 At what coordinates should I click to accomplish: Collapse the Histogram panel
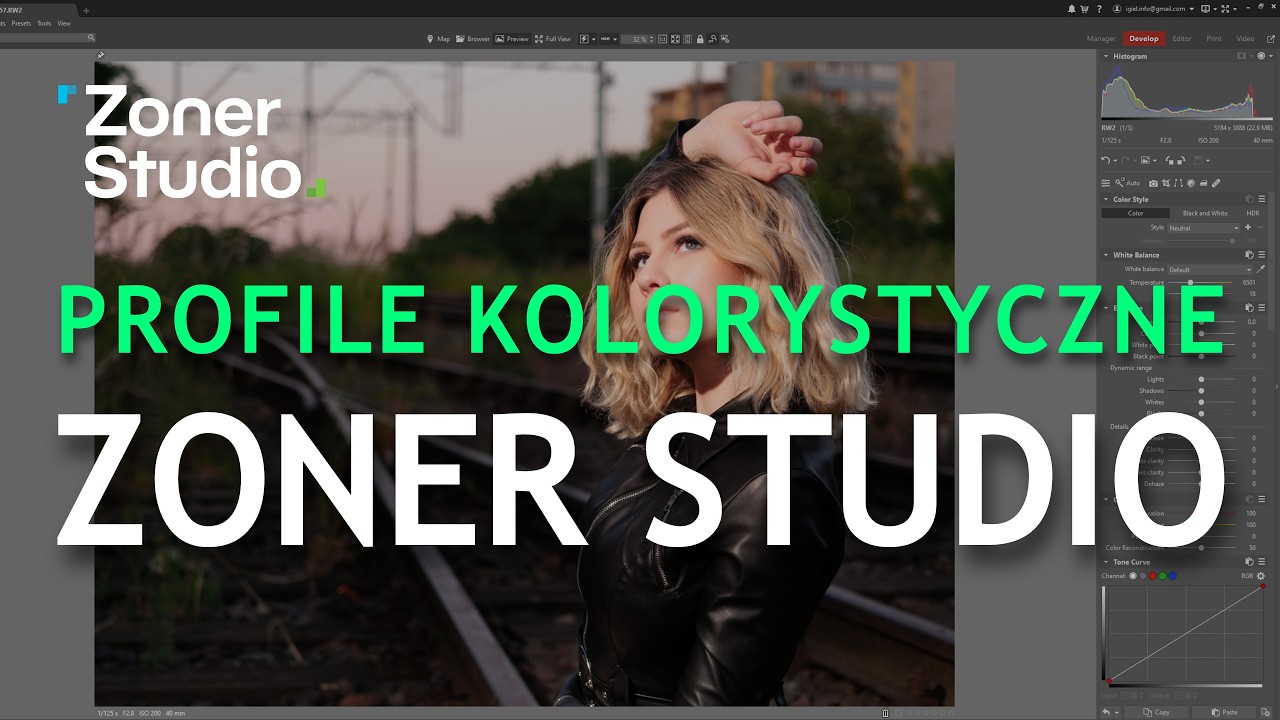coord(1106,56)
